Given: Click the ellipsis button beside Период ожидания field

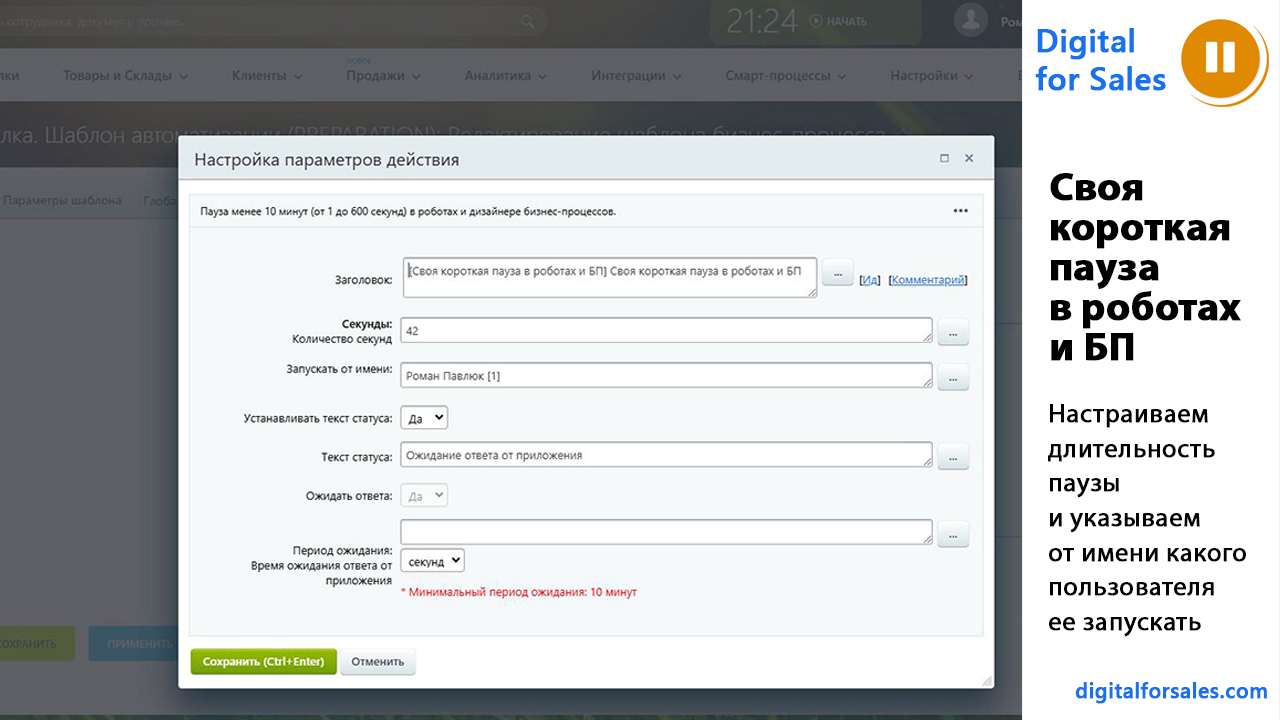Looking at the screenshot, I should click(x=953, y=534).
